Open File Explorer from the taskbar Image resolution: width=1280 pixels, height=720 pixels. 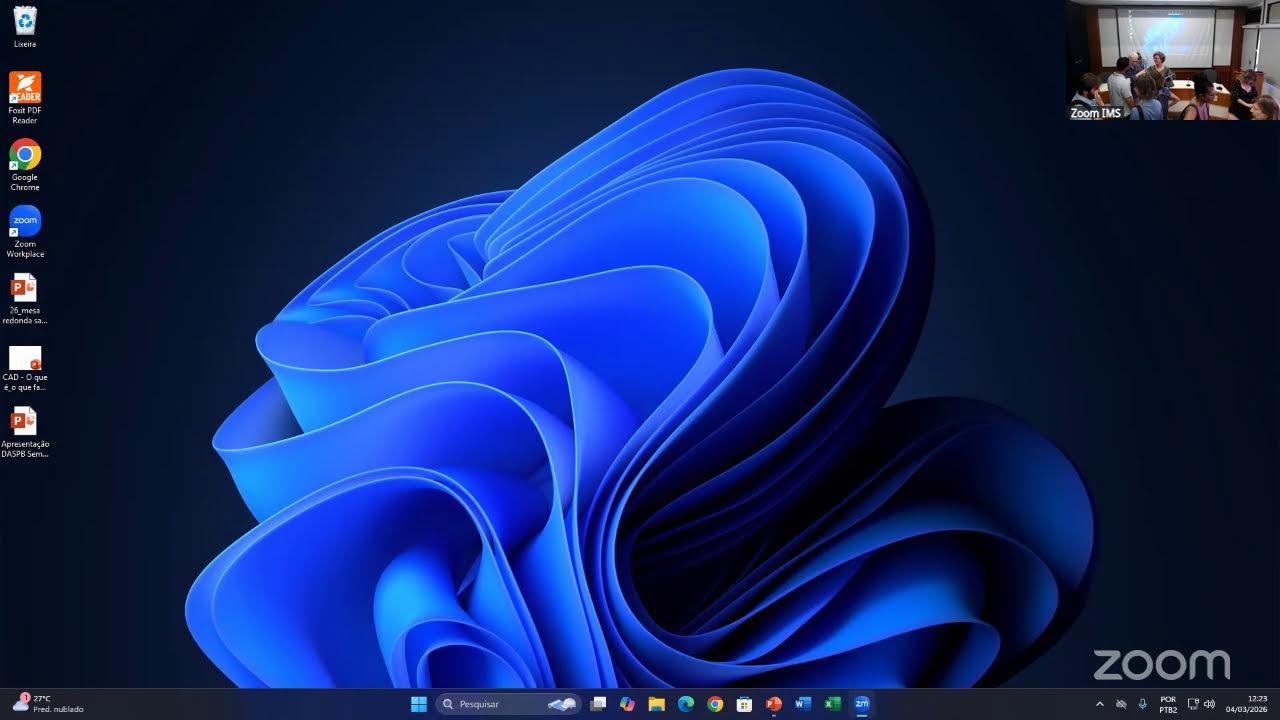pos(656,704)
